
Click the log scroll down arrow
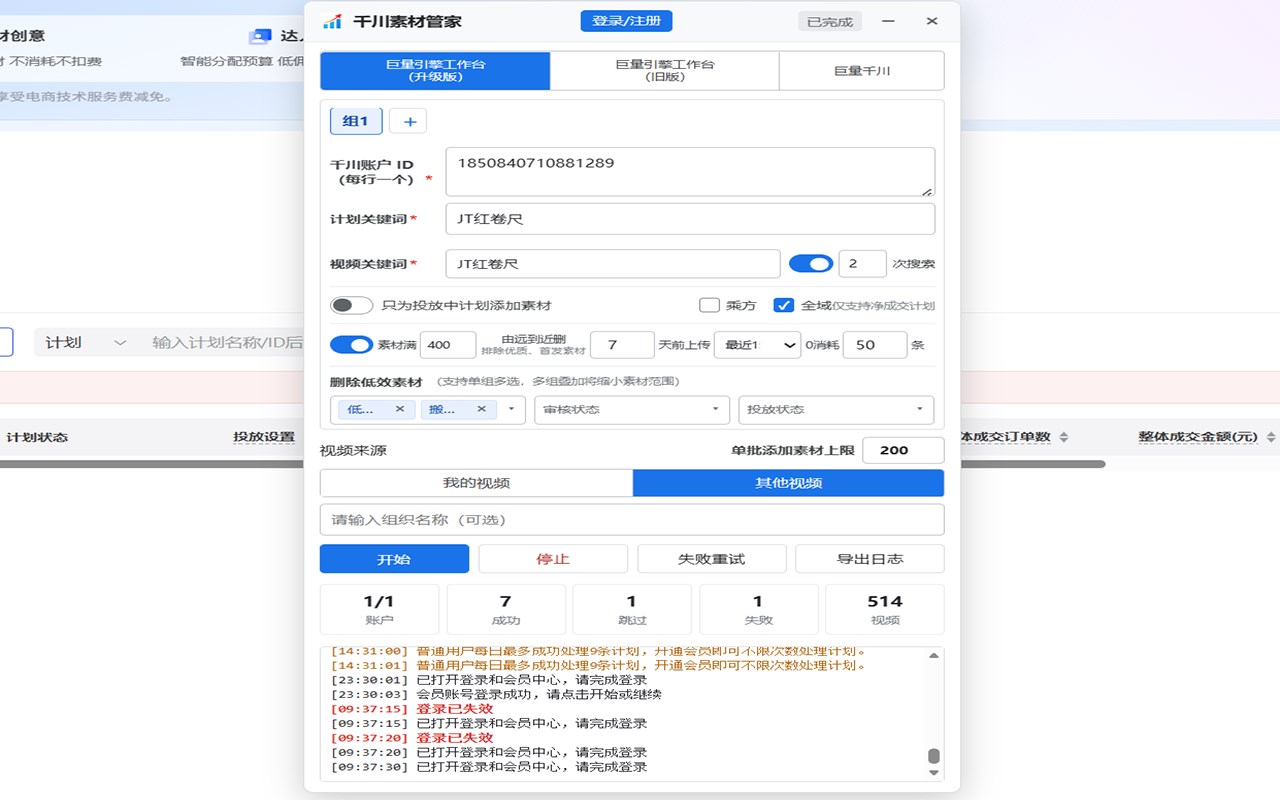(934, 772)
